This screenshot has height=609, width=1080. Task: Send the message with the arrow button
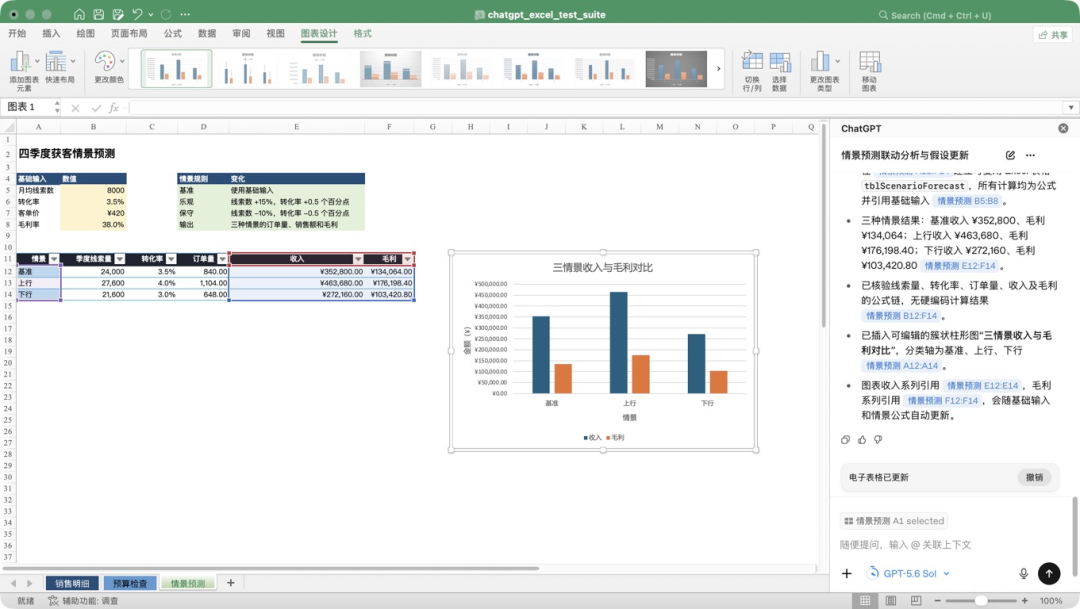(x=1049, y=573)
